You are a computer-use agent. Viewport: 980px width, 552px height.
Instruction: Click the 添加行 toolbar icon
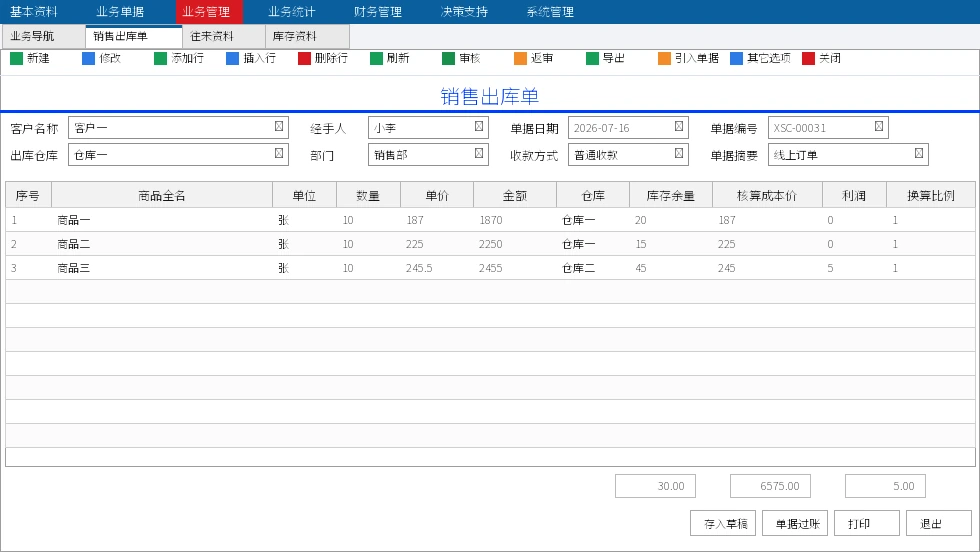pyautogui.click(x=161, y=58)
